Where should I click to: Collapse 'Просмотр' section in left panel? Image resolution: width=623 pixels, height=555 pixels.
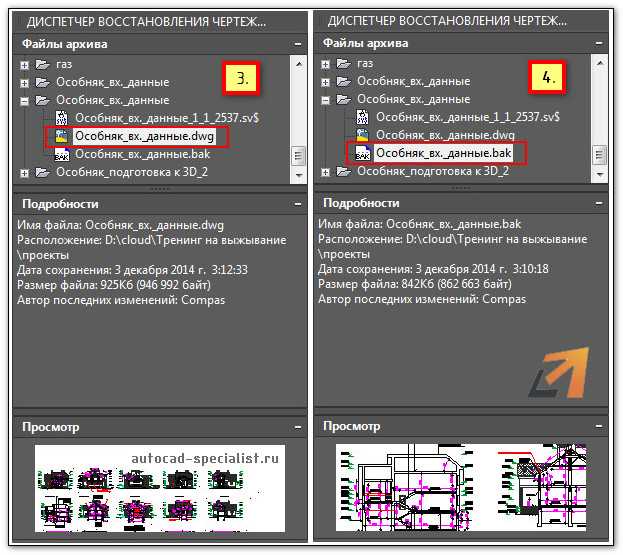coord(298,427)
